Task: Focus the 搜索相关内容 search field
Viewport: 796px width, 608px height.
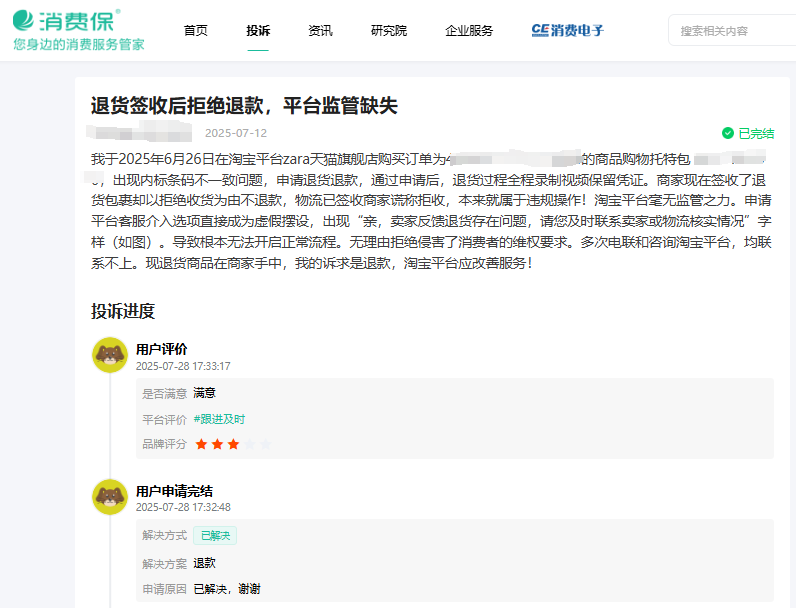Action: click(732, 31)
